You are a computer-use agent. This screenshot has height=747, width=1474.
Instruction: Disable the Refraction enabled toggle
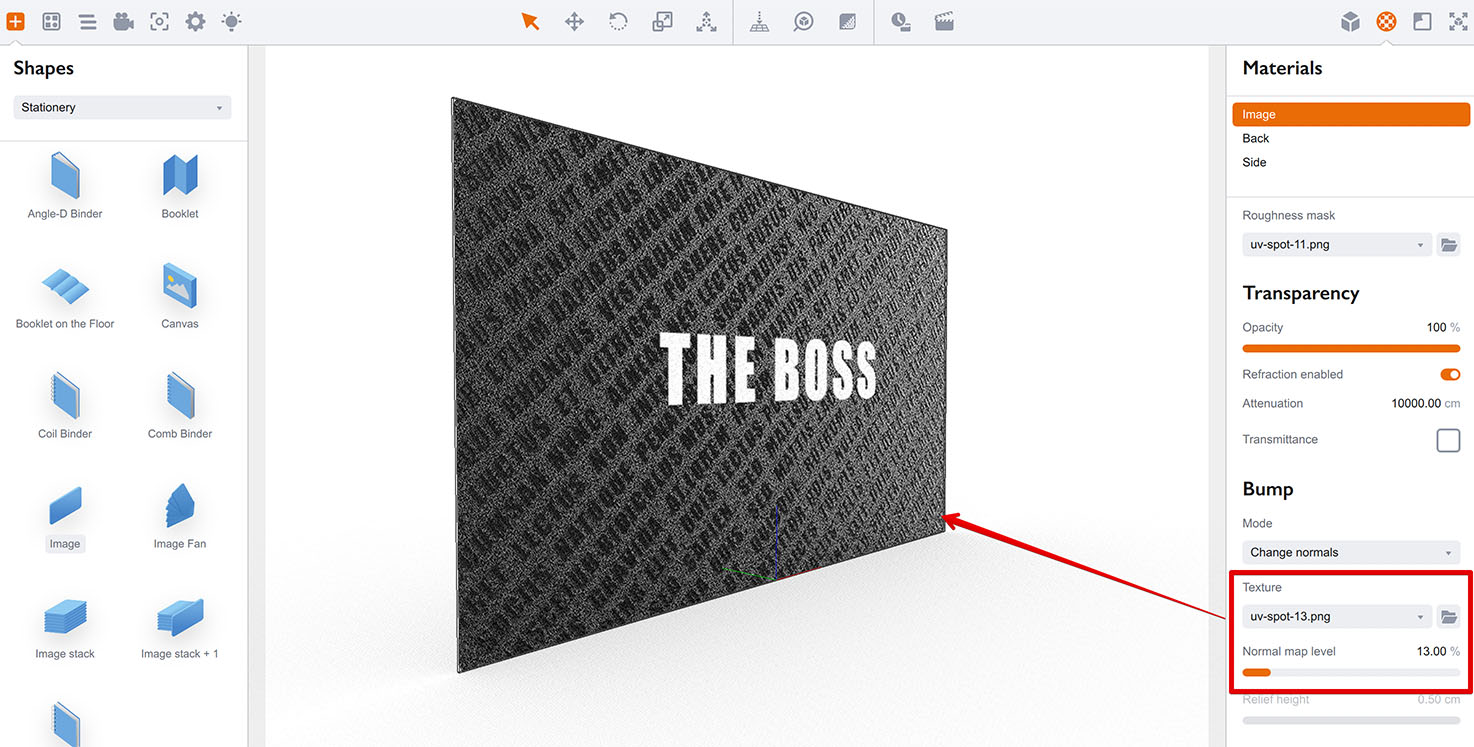(x=1449, y=374)
